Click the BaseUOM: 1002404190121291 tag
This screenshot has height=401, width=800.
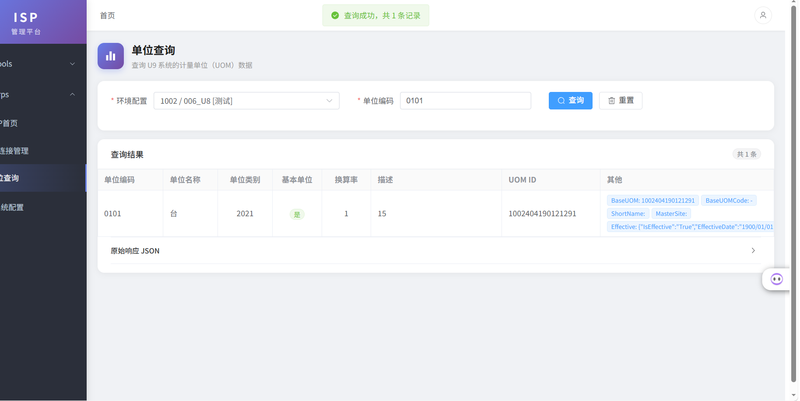tap(653, 200)
